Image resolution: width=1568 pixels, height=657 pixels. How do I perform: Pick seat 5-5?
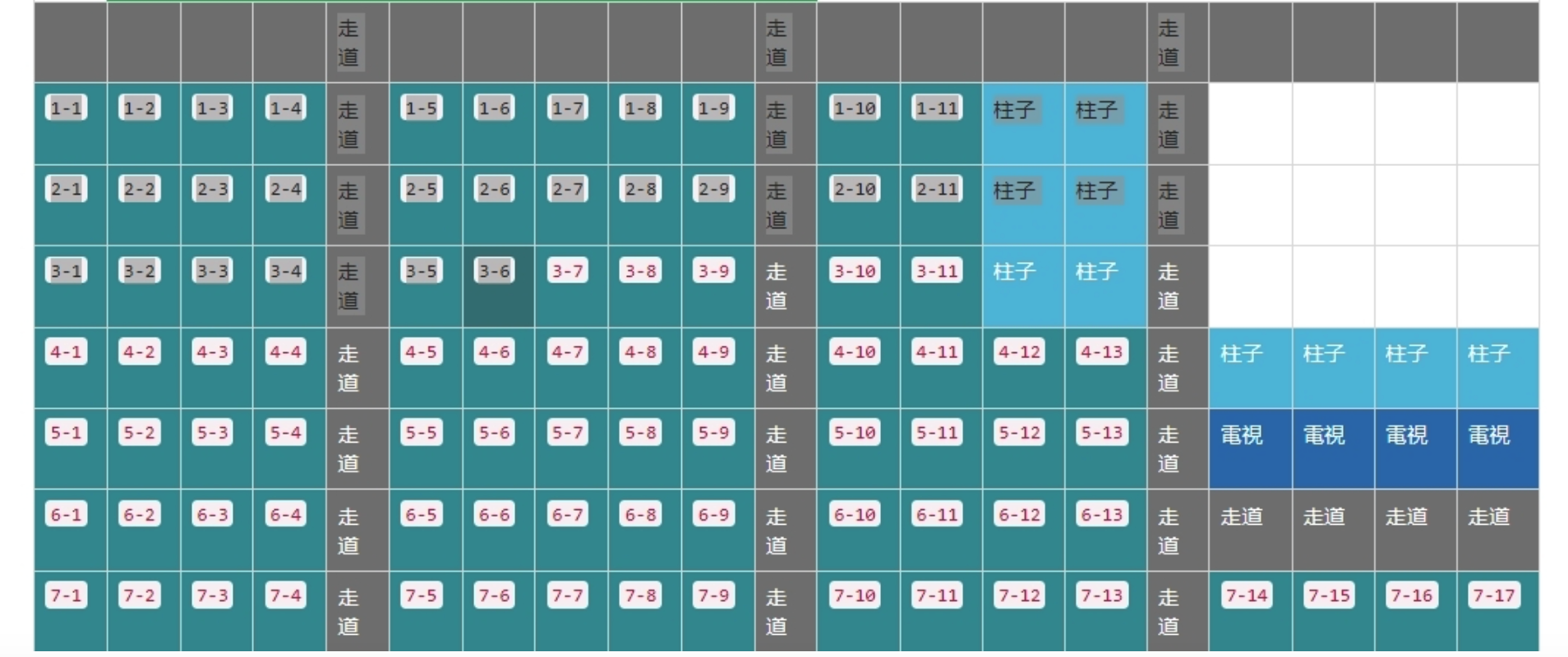click(x=421, y=433)
